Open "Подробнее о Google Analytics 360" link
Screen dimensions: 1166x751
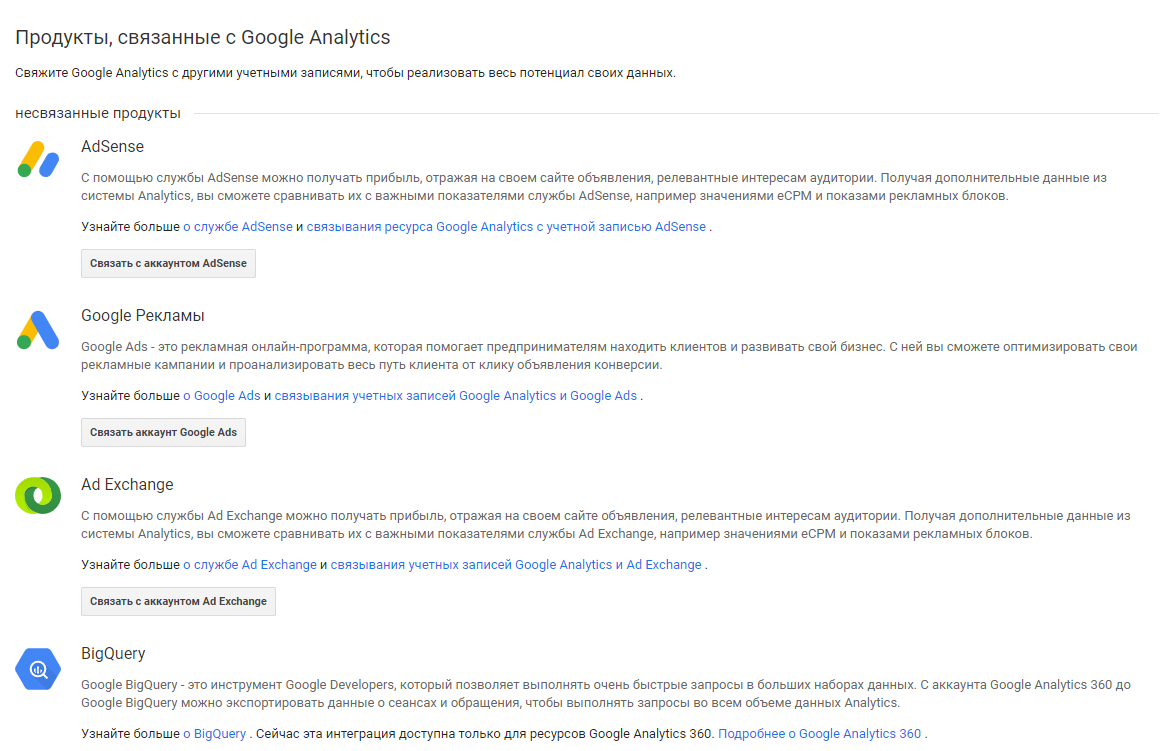(820, 734)
